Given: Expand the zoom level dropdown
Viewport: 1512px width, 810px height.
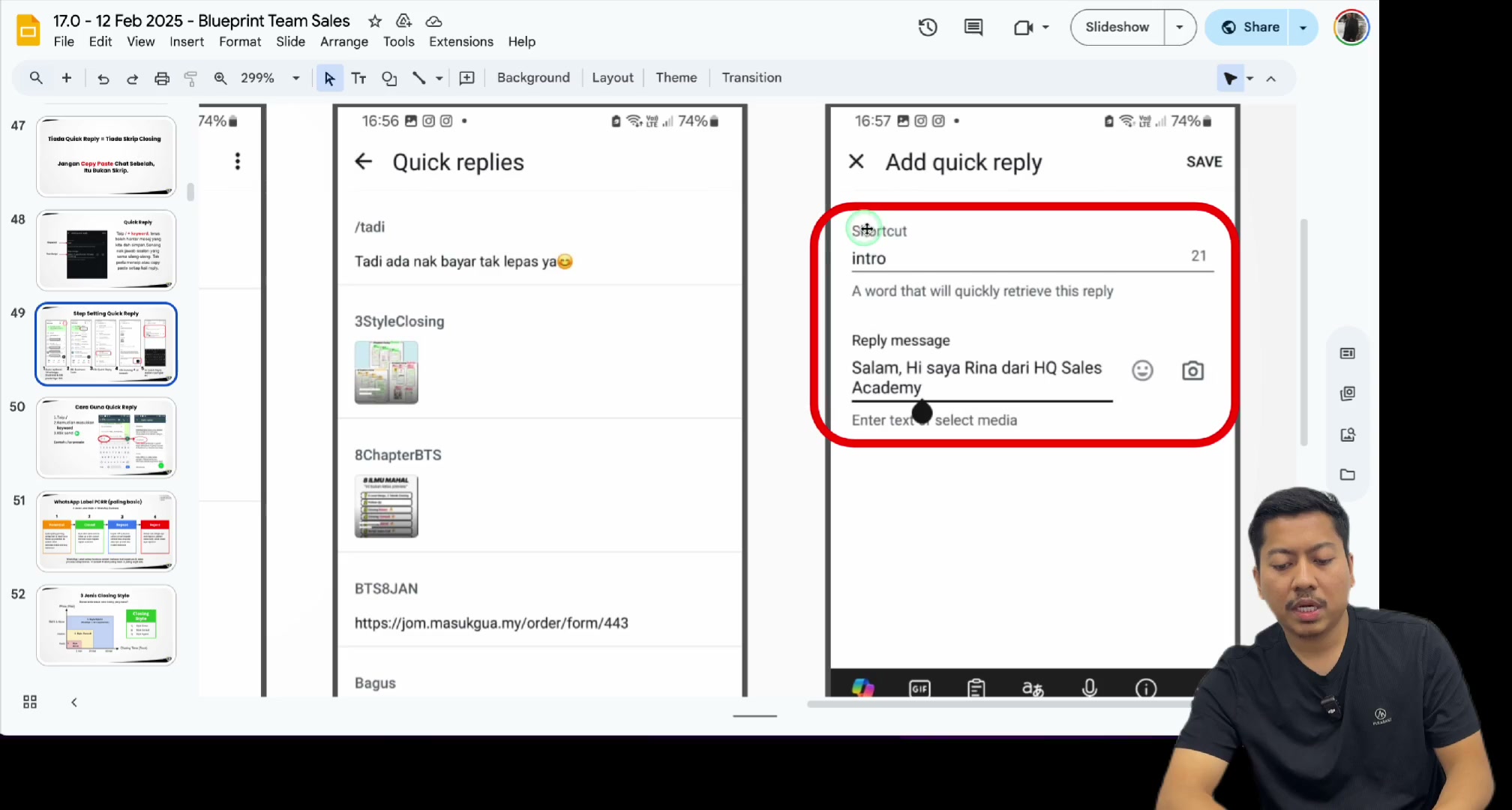Looking at the screenshot, I should click(296, 78).
